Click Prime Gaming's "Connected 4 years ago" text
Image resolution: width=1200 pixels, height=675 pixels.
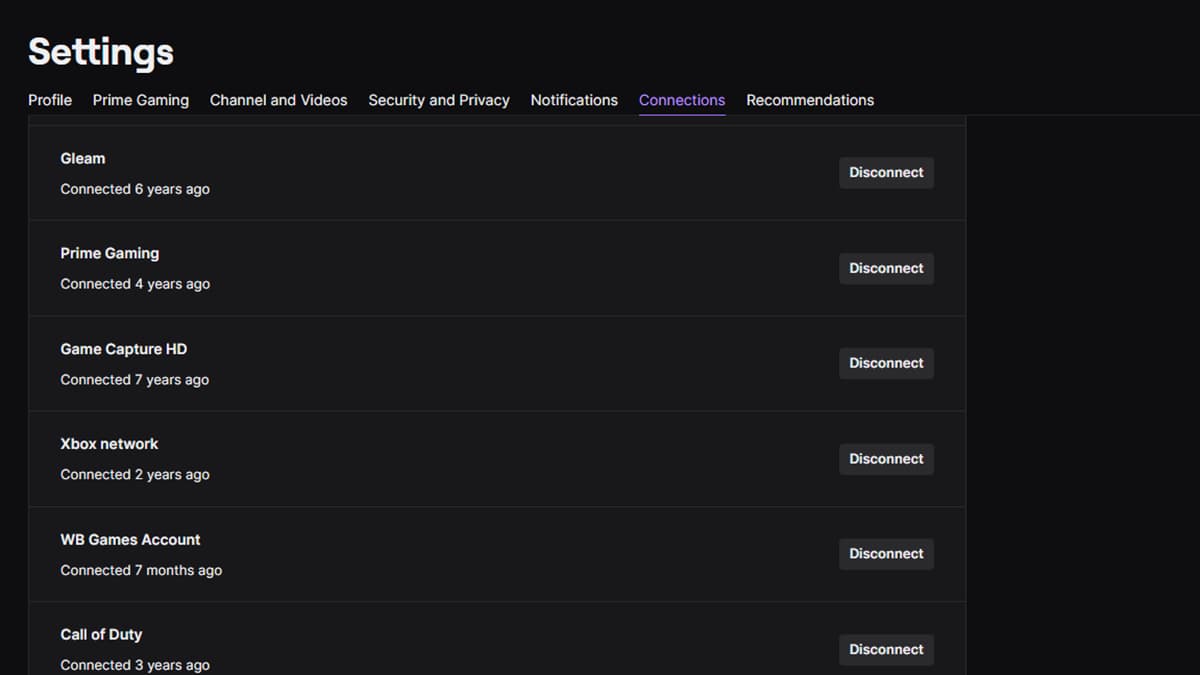point(135,284)
